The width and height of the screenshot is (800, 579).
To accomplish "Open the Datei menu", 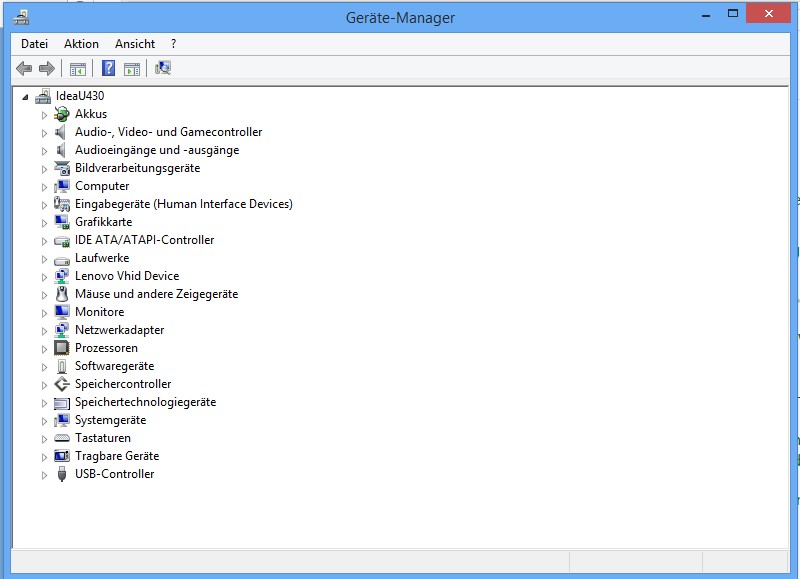I will [34, 44].
